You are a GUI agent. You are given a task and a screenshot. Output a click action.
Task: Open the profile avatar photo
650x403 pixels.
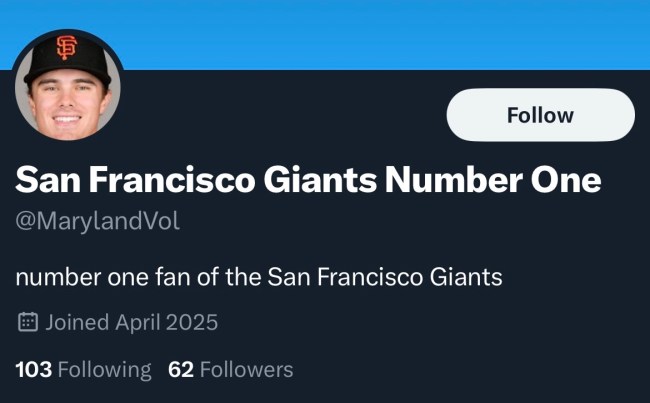coord(68,85)
